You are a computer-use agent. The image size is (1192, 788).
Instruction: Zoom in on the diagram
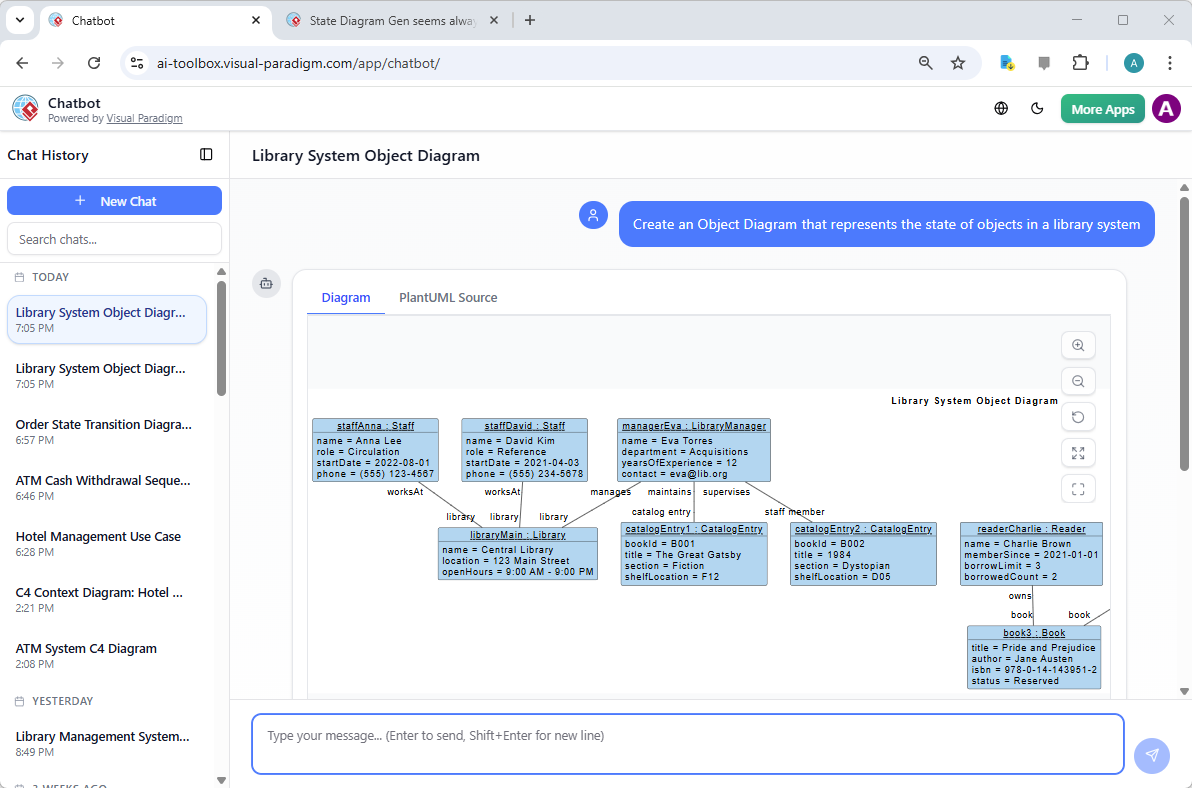click(1078, 345)
